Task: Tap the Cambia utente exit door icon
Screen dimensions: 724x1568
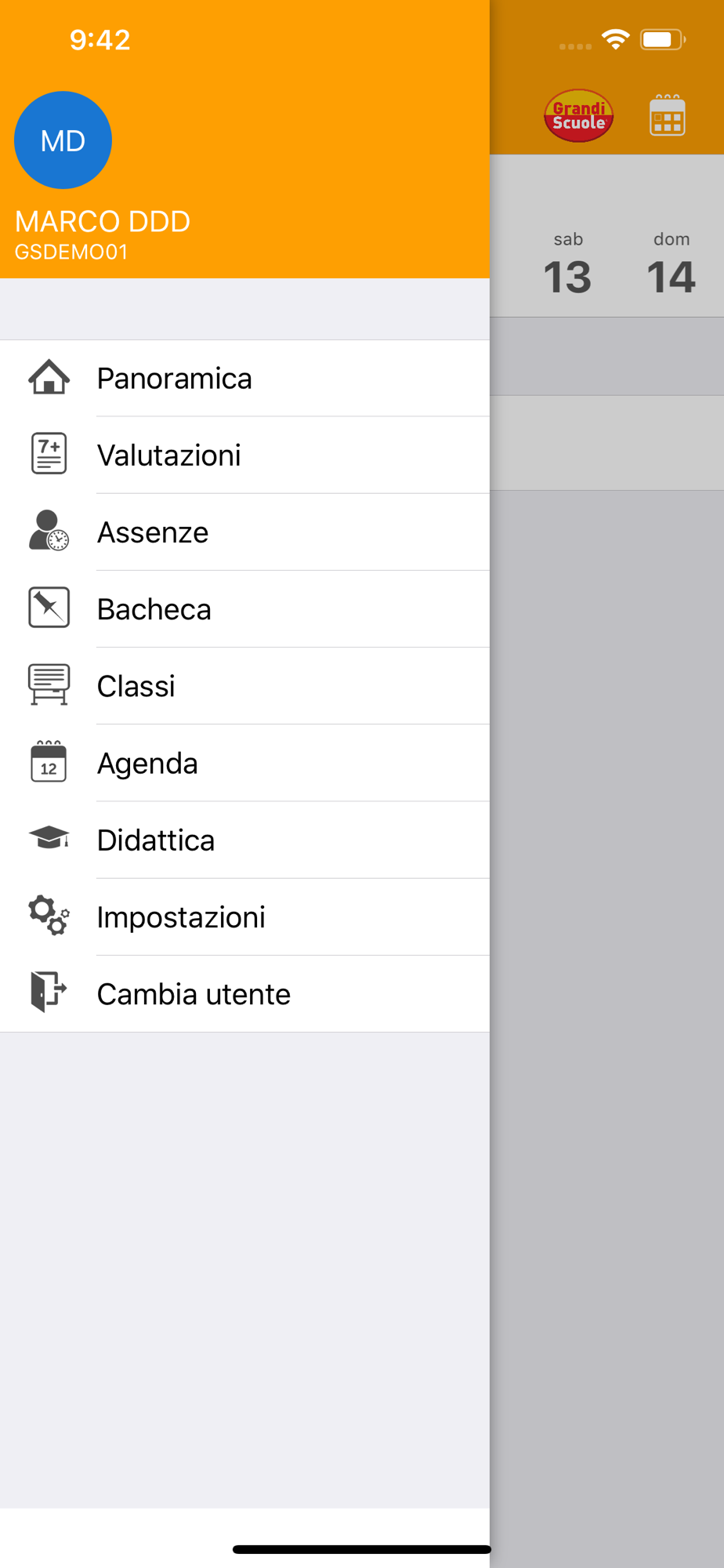Action: [x=49, y=992]
